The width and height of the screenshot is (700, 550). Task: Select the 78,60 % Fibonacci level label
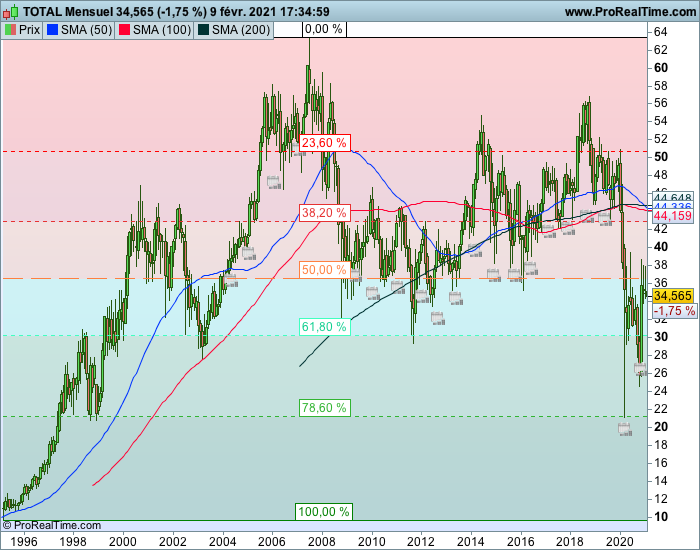(324, 408)
